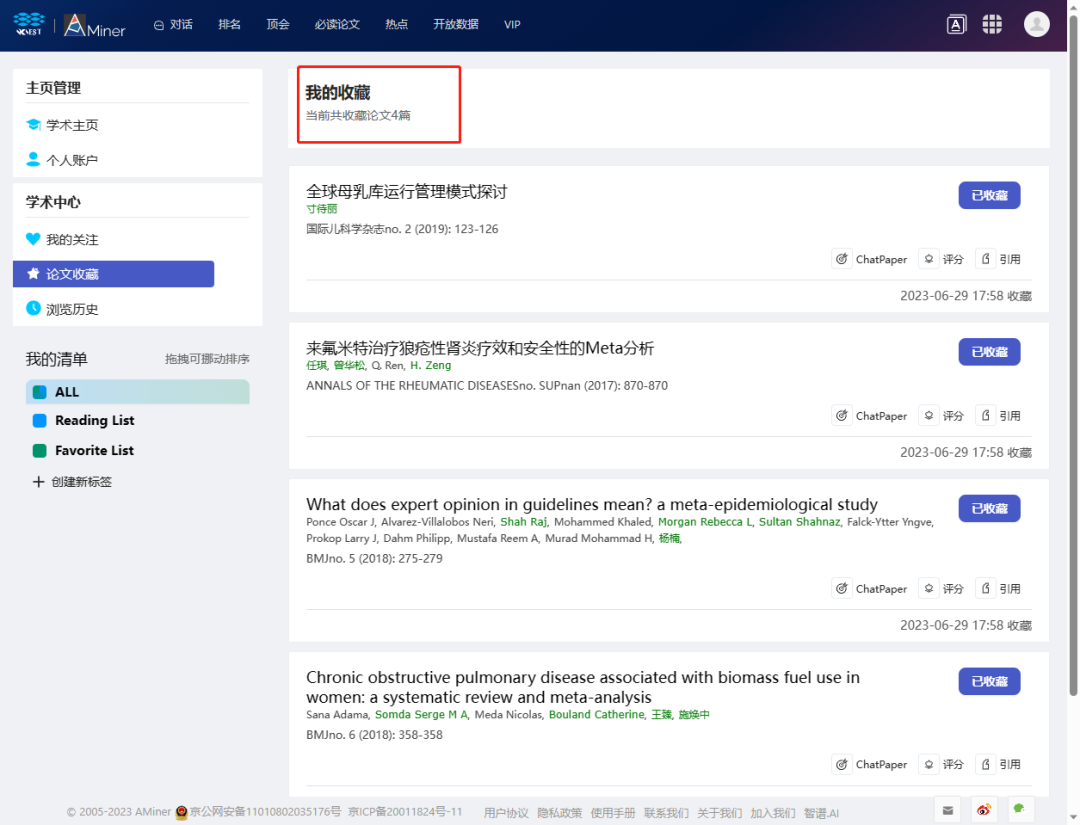The image size is (1080, 825).
Task: Open 排名 in top navigation
Action: [229, 25]
